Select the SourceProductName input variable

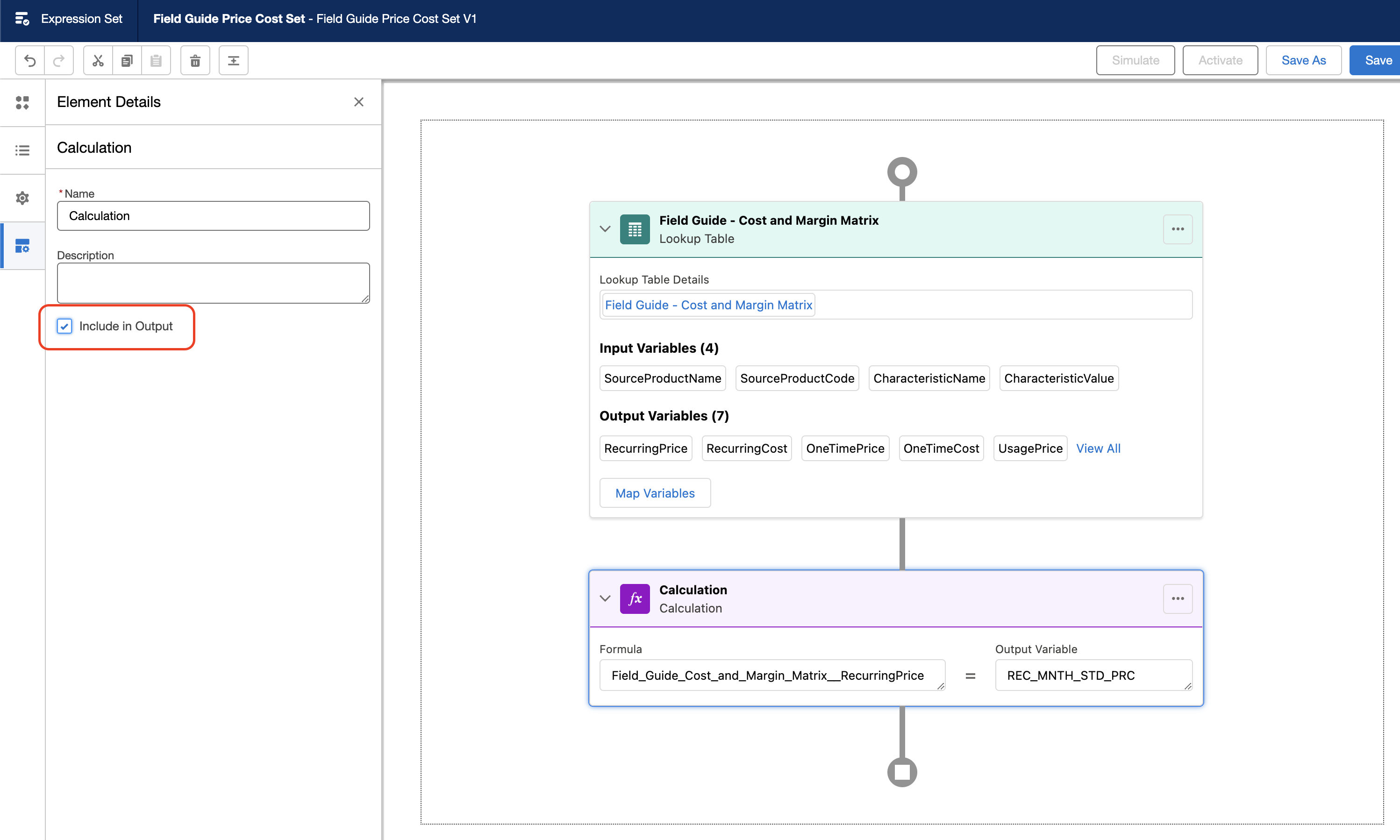pyautogui.click(x=662, y=378)
